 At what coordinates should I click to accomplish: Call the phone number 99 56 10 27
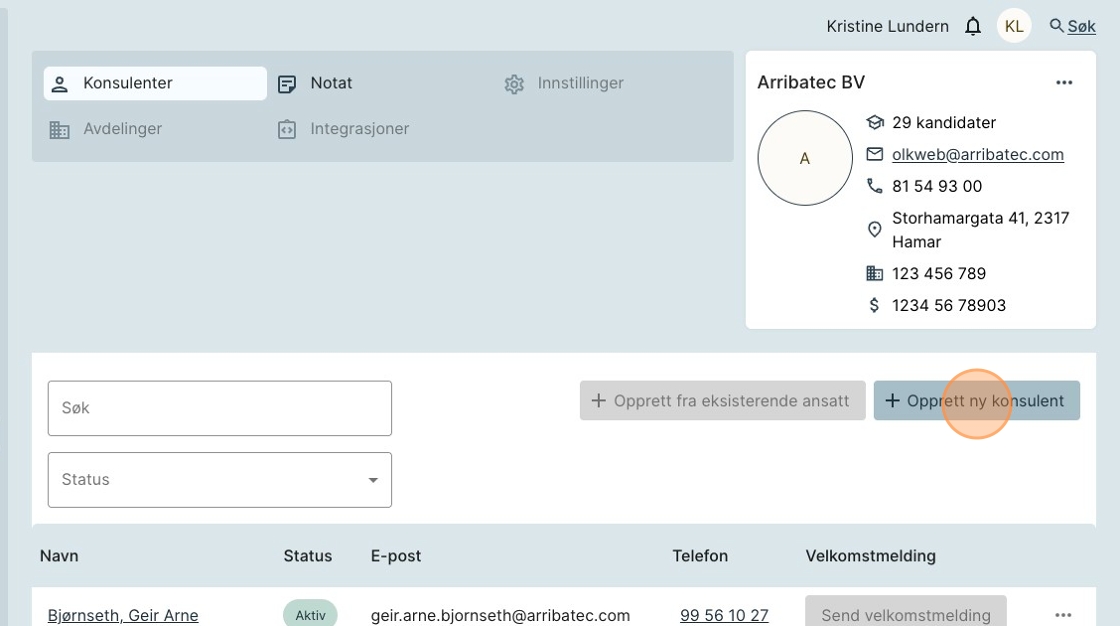pyautogui.click(x=724, y=615)
